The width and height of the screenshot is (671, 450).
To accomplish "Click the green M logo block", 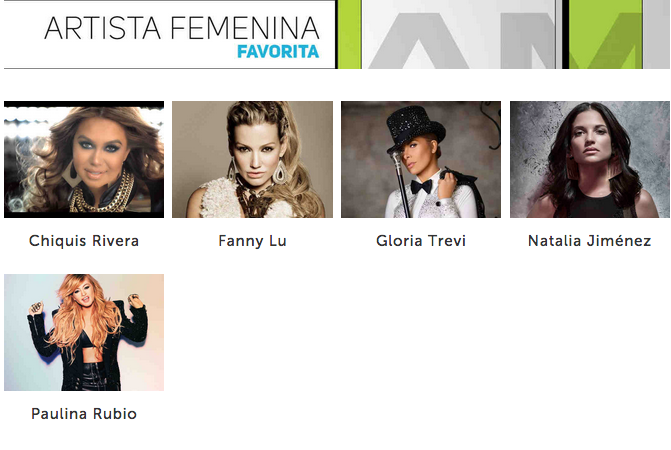I will [x=606, y=34].
